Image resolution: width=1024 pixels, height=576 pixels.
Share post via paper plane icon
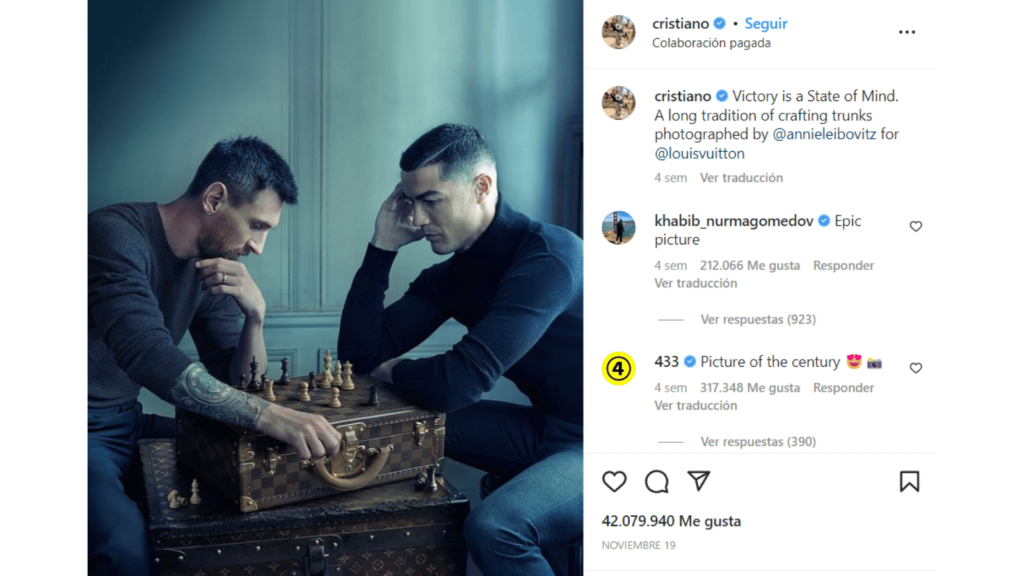tap(699, 481)
